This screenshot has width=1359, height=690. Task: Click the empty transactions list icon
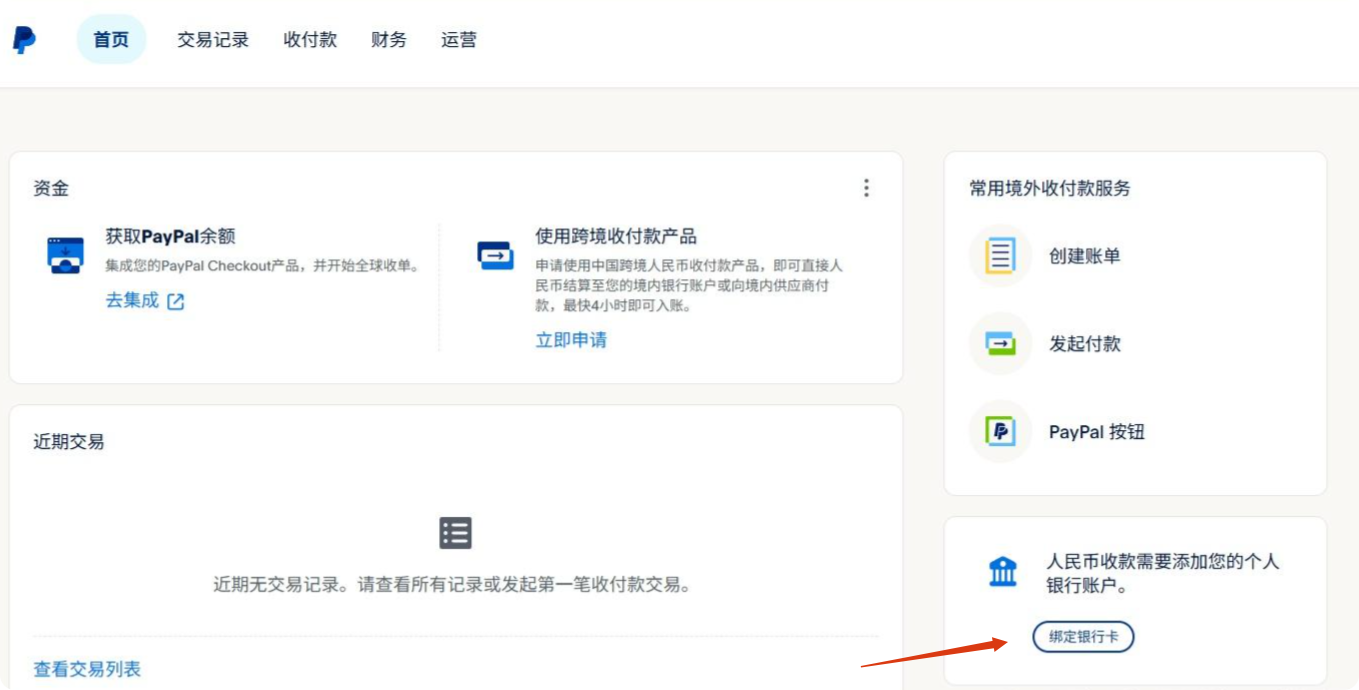click(456, 533)
